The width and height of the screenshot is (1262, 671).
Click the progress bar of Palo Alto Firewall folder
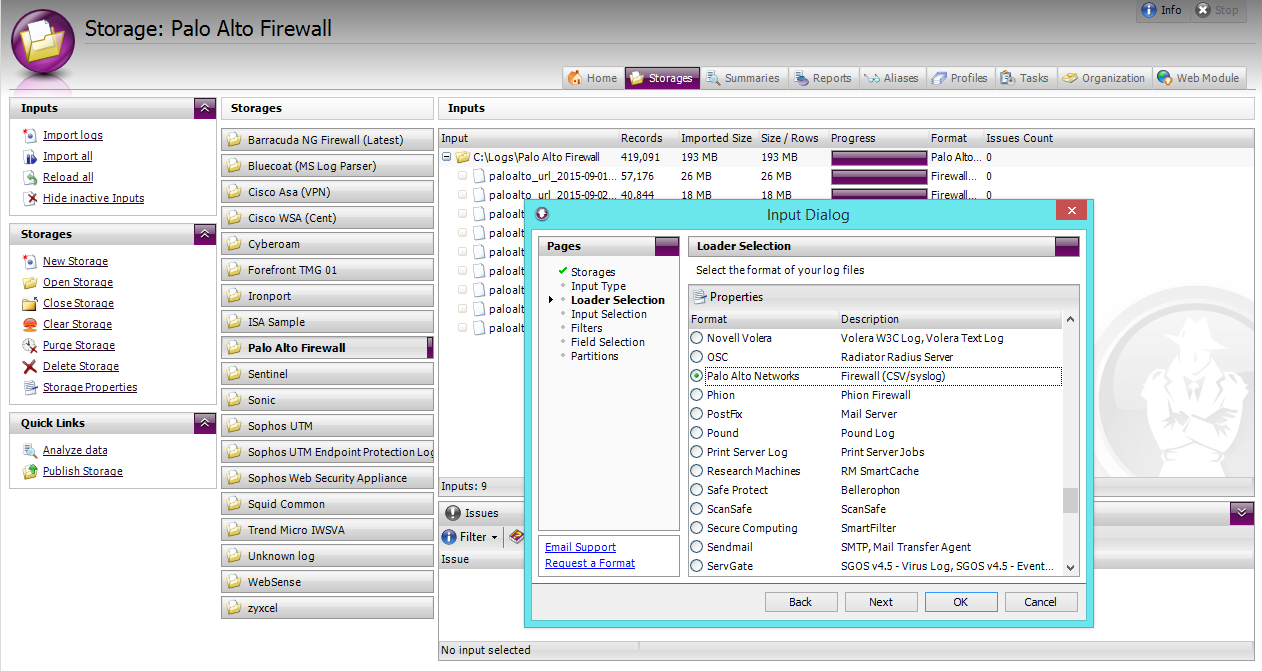click(879, 157)
